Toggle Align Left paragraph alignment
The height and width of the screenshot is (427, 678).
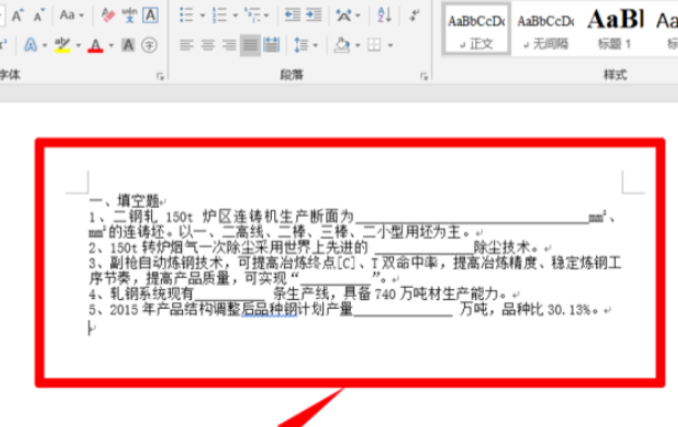point(187,45)
